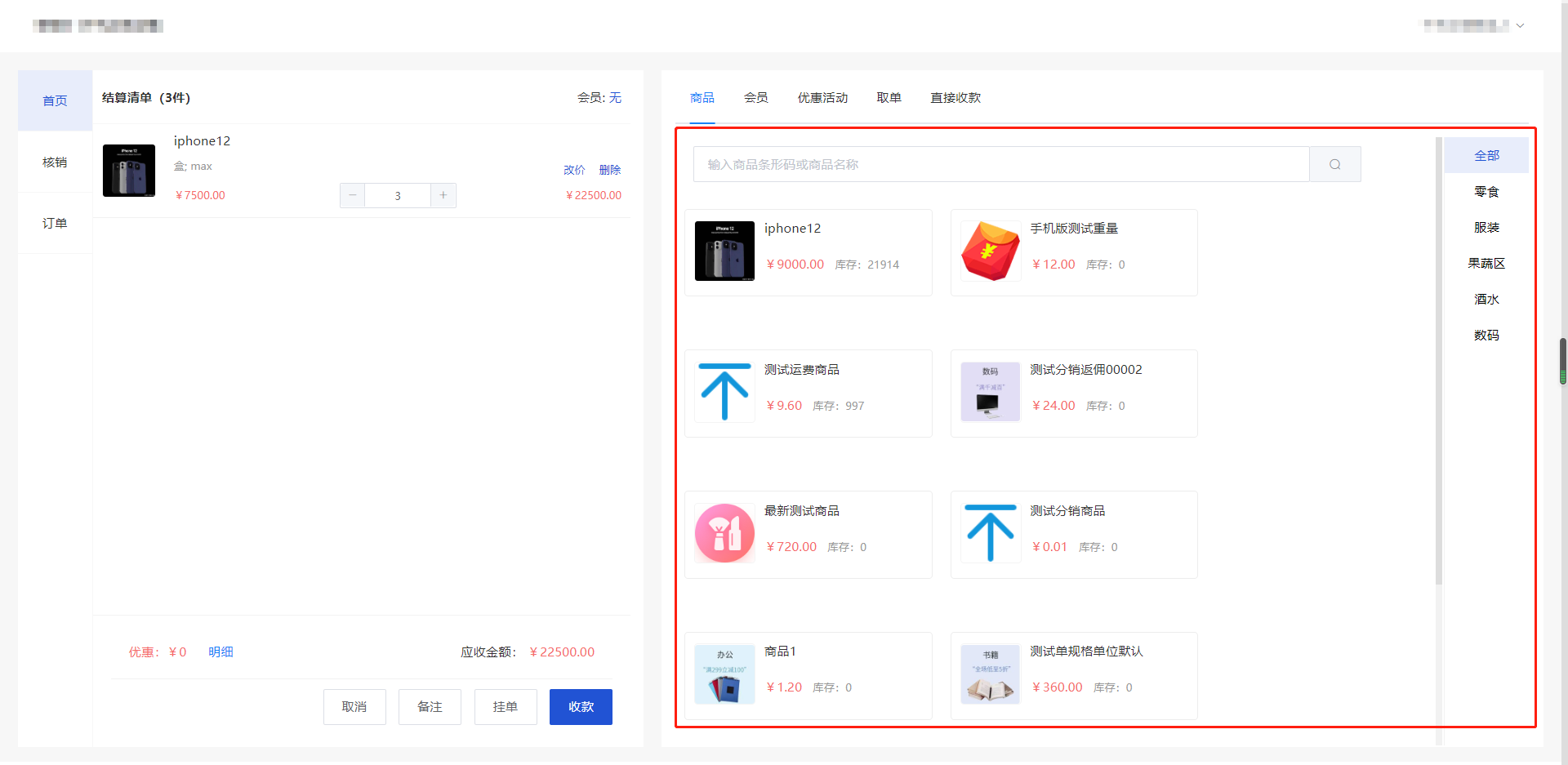1568x765 pixels.
Task: Decrease iphone12 quantity with minus button
Action: [x=353, y=195]
